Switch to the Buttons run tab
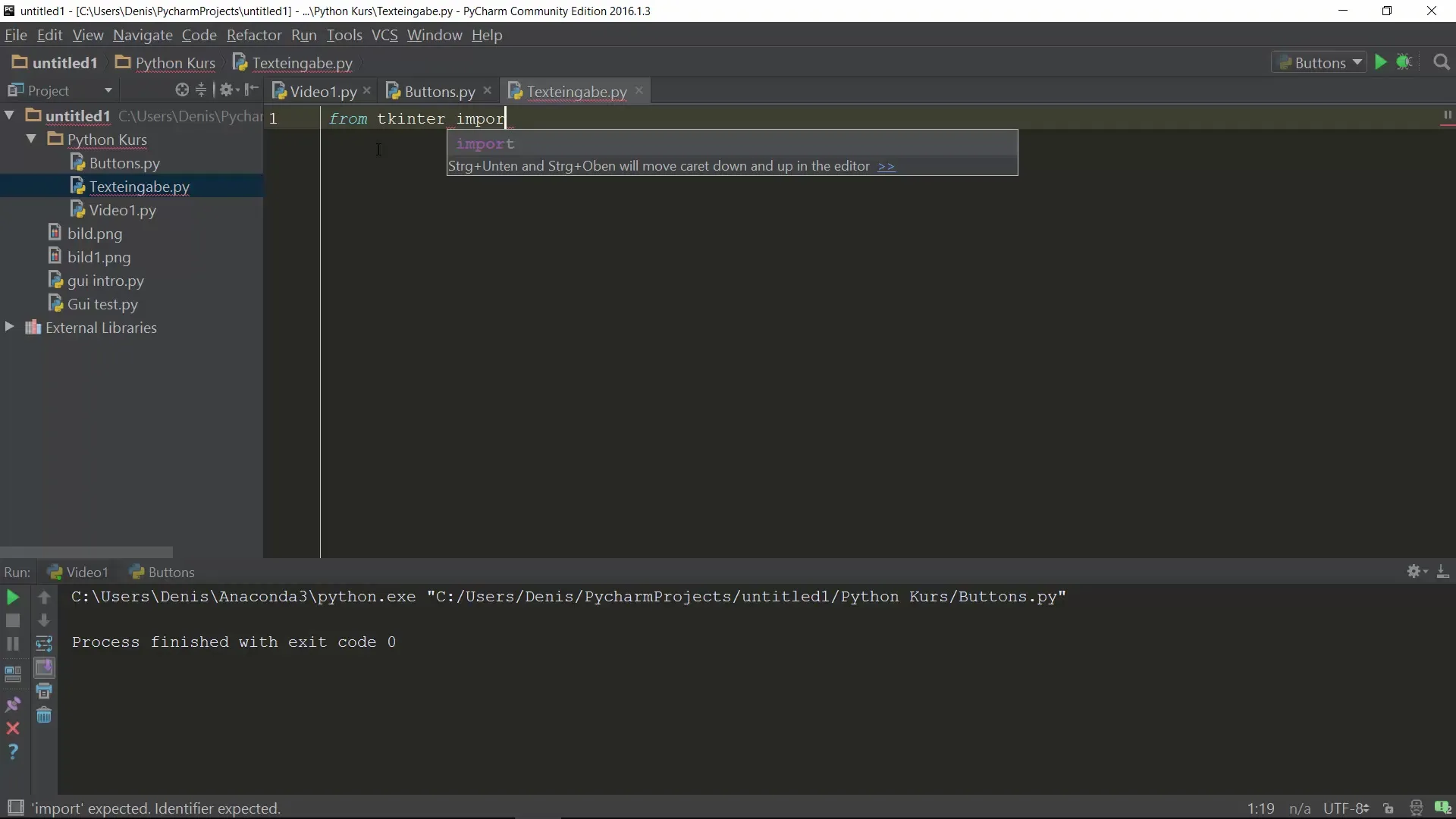This screenshot has height=819, width=1456. coord(162,572)
